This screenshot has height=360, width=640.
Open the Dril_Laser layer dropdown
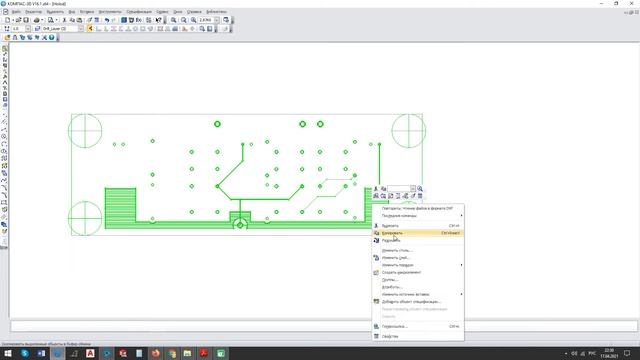pos(81,29)
